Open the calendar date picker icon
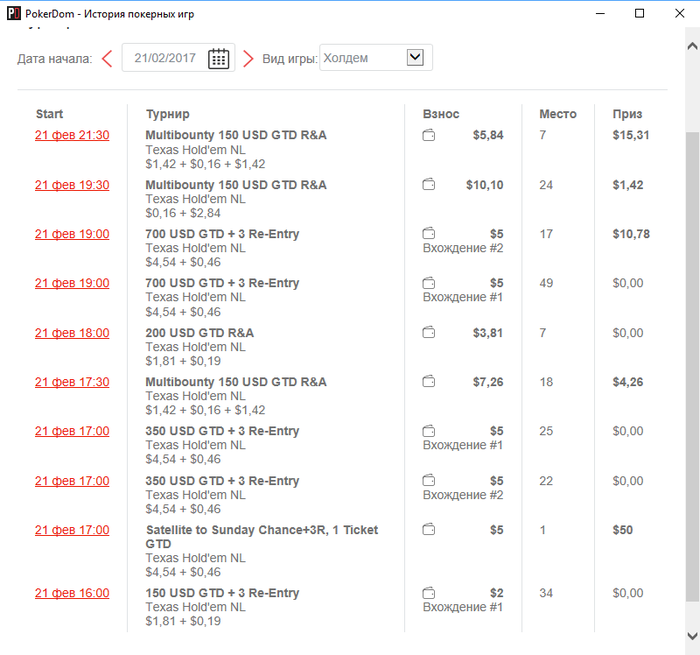 click(x=218, y=58)
